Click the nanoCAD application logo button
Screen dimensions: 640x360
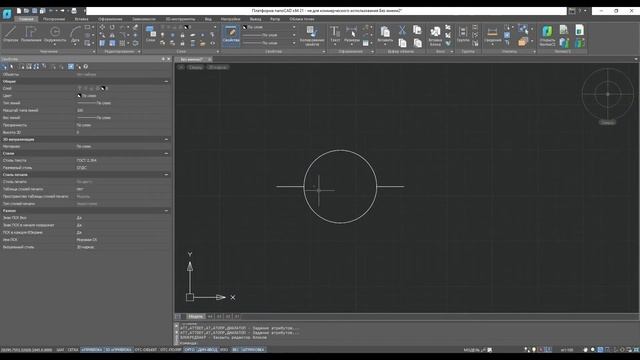pos(7,13)
